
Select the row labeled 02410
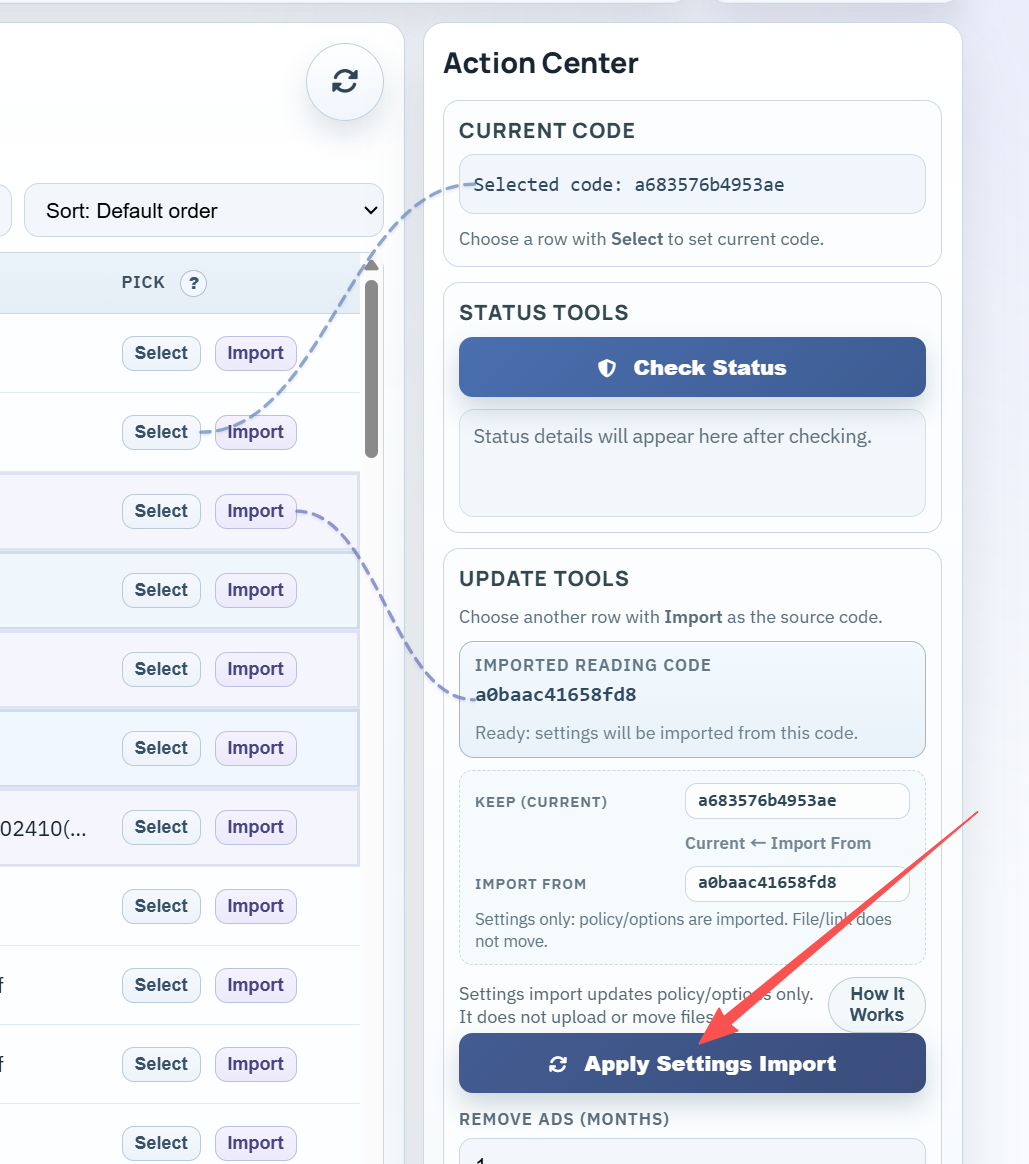(x=160, y=827)
